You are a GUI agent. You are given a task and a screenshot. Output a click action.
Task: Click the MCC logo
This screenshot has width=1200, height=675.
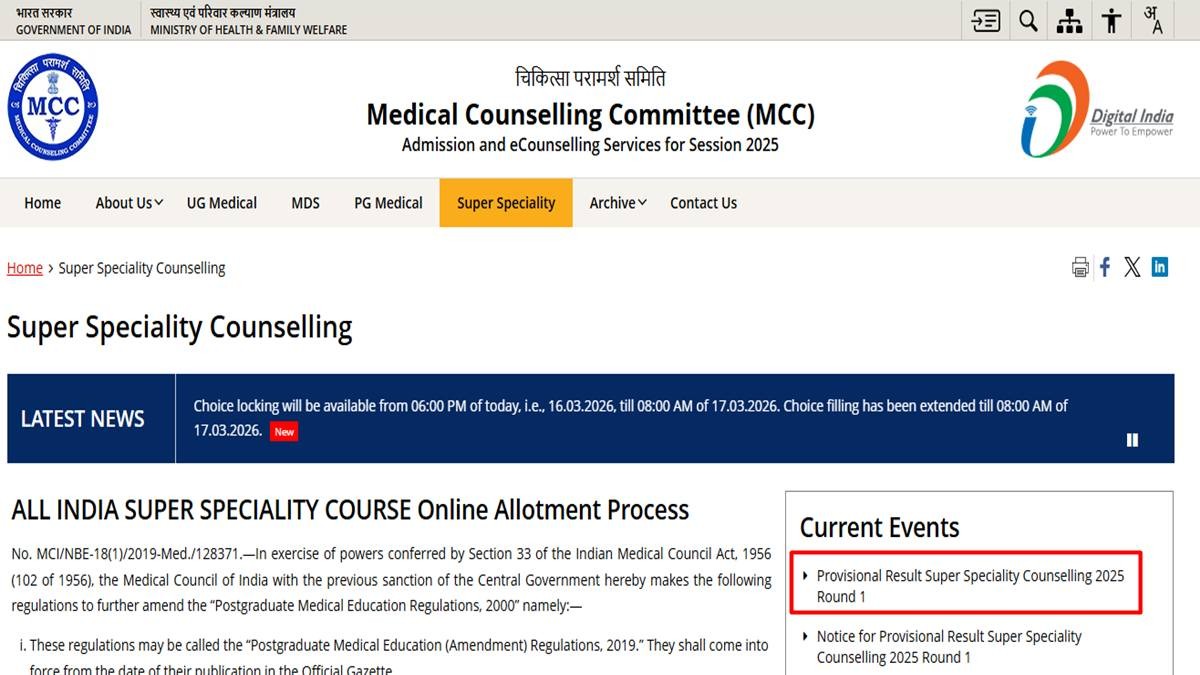point(53,107)
